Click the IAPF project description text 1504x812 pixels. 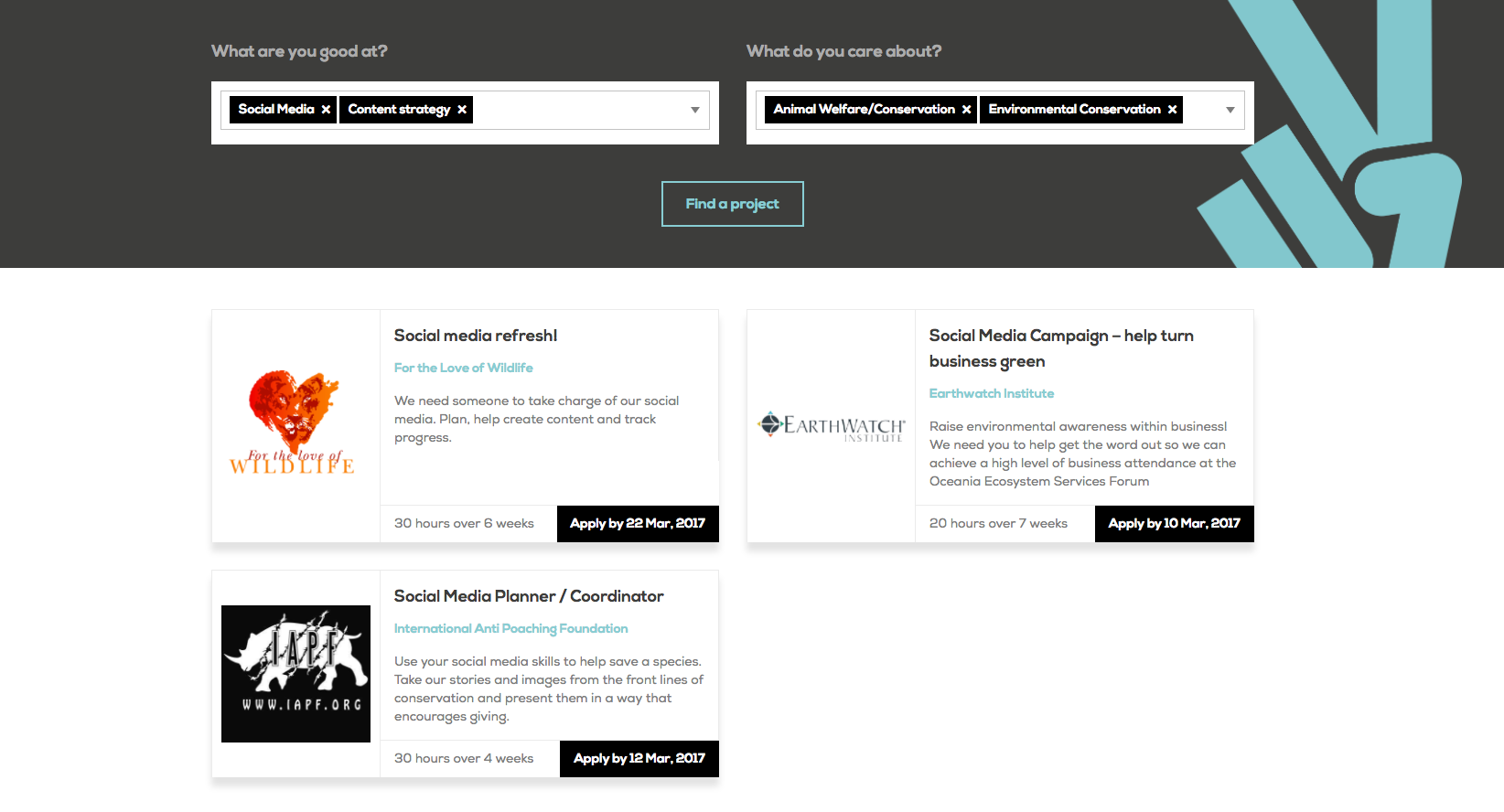point(549,689)
